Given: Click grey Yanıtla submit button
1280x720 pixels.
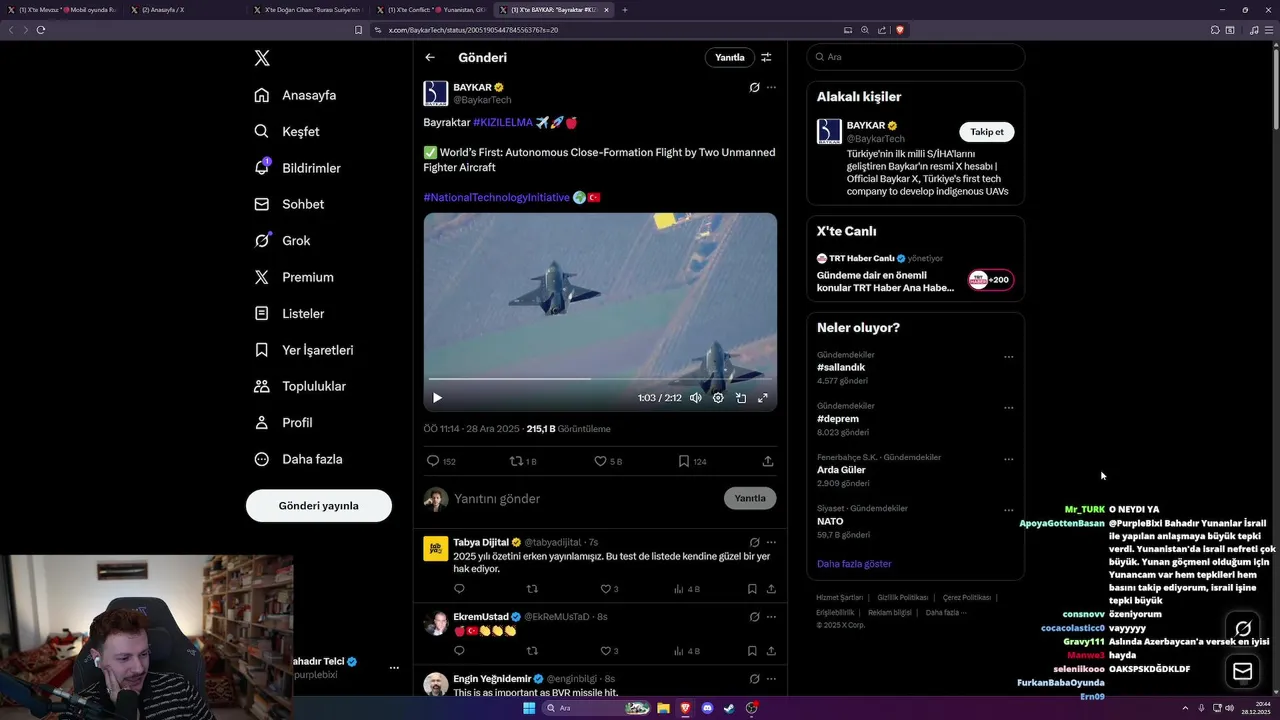Looking at the screenshot, I should [750, 498].
